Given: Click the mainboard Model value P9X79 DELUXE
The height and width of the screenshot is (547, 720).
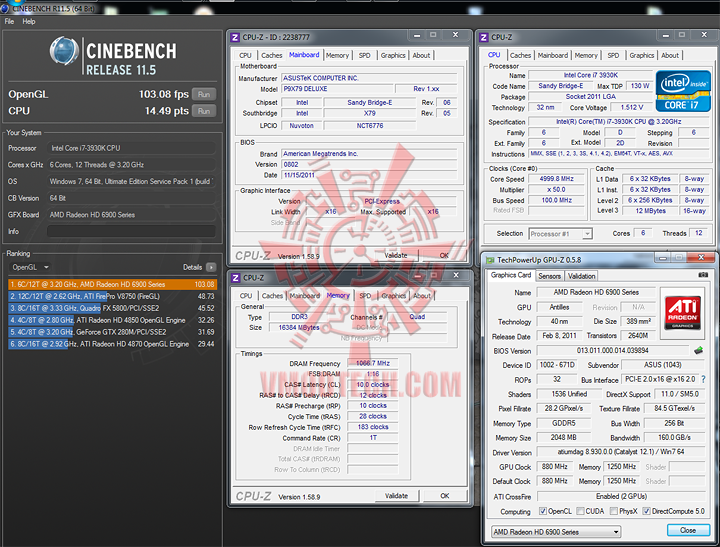Looking at the screenshot, I should [338, 89].
